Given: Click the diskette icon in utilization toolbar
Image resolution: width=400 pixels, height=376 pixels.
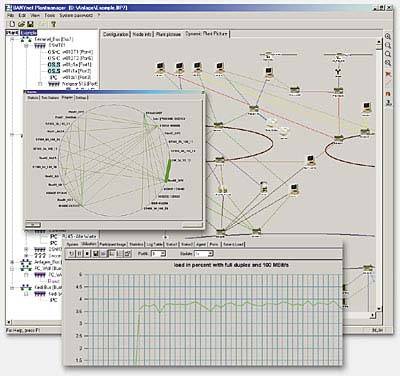Looking at the screenshot, I should coord(96,254).
